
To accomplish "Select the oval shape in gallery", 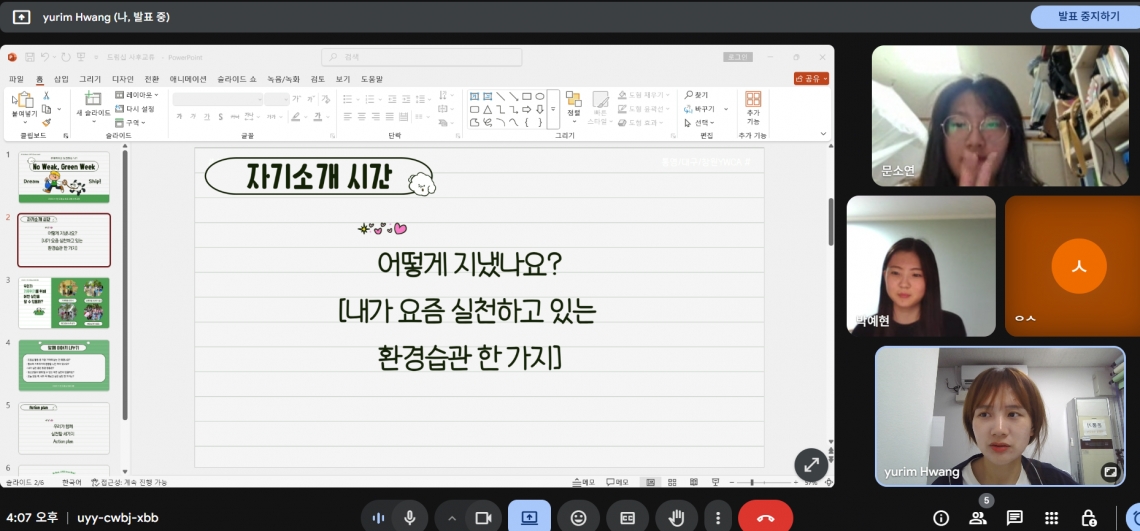I will coord(539,96).
